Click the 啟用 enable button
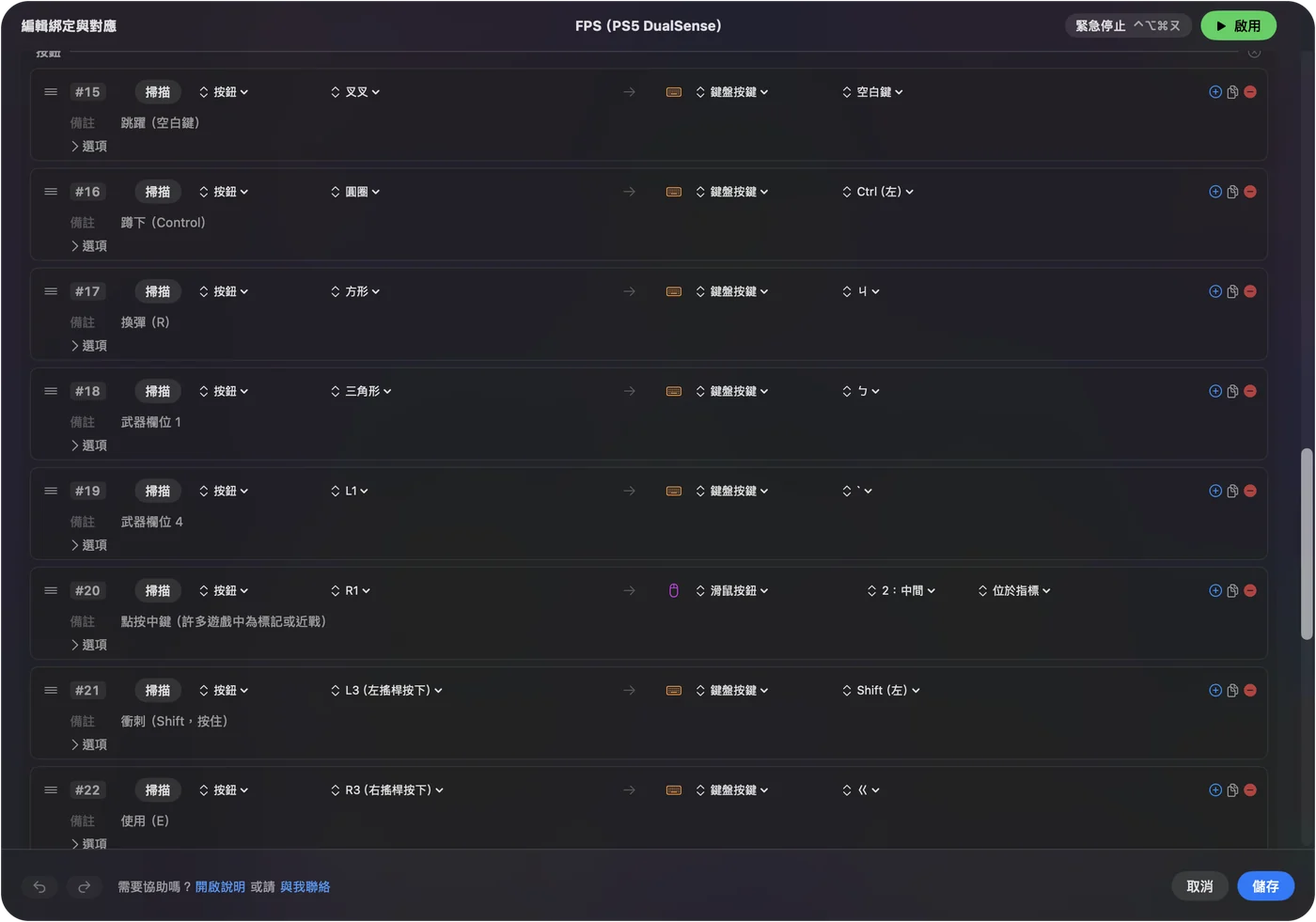Viewport: 1316px width, 922px height. click(x=1238, y=25)
